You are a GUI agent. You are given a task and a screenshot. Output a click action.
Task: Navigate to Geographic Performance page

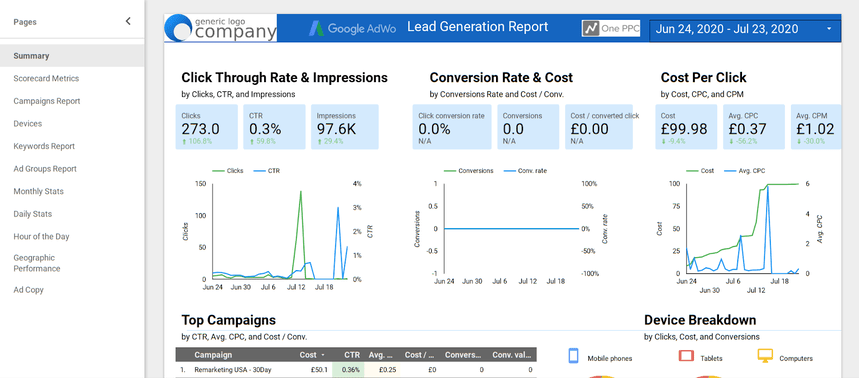[37, 263]
